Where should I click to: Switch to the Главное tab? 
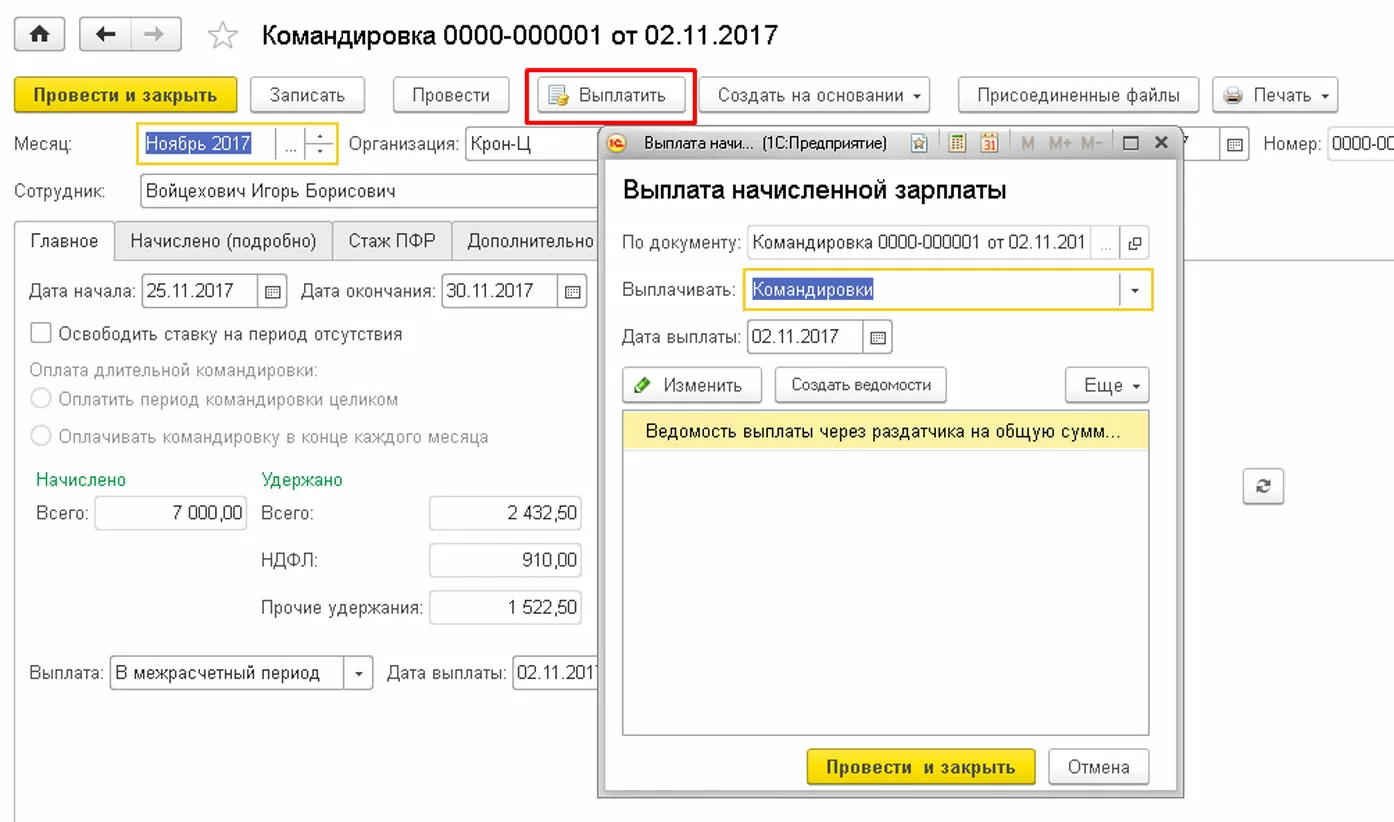(65, 241)
